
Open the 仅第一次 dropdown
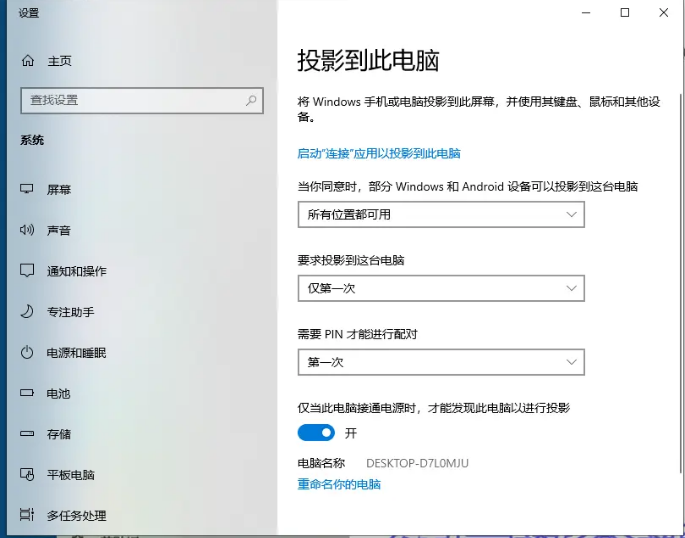pos(441,288)
